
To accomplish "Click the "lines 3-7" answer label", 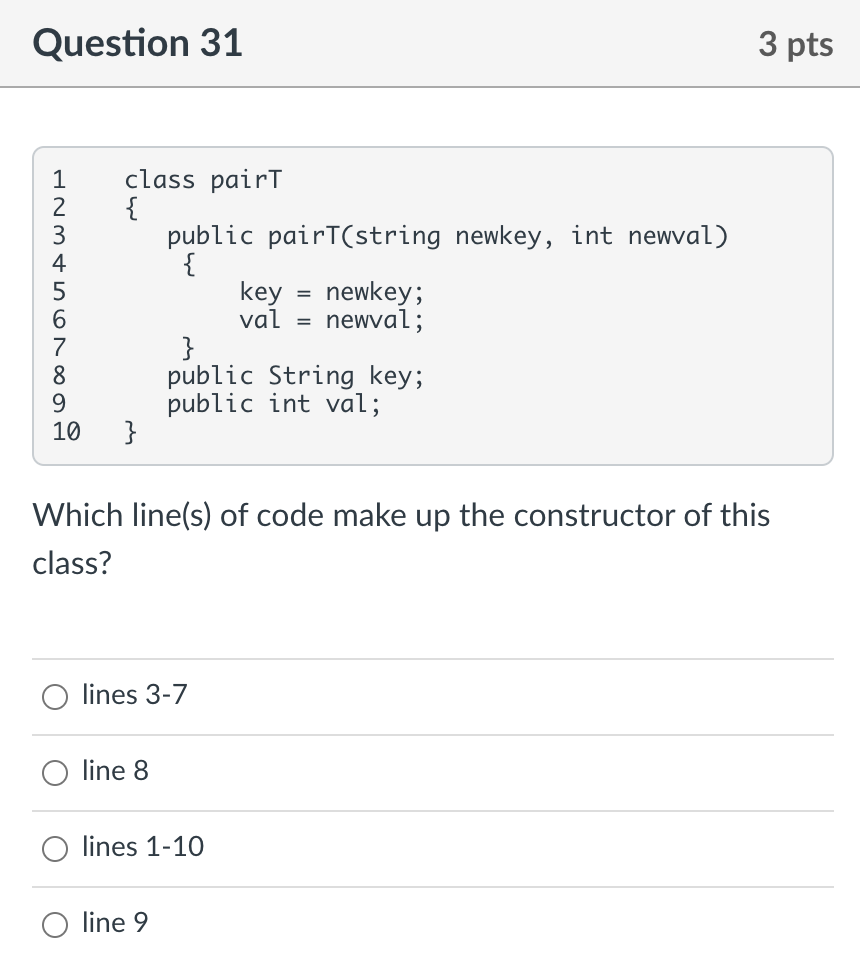I will tap(133, 695).
